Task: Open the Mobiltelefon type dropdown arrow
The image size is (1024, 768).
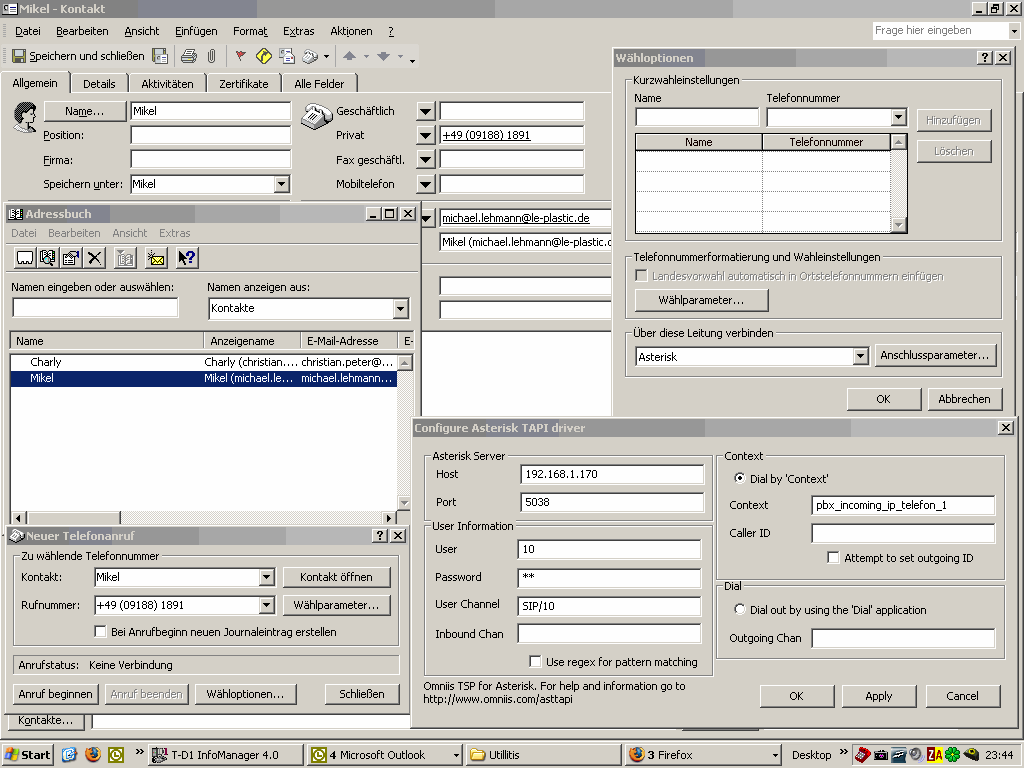Action: pos(425,184)
